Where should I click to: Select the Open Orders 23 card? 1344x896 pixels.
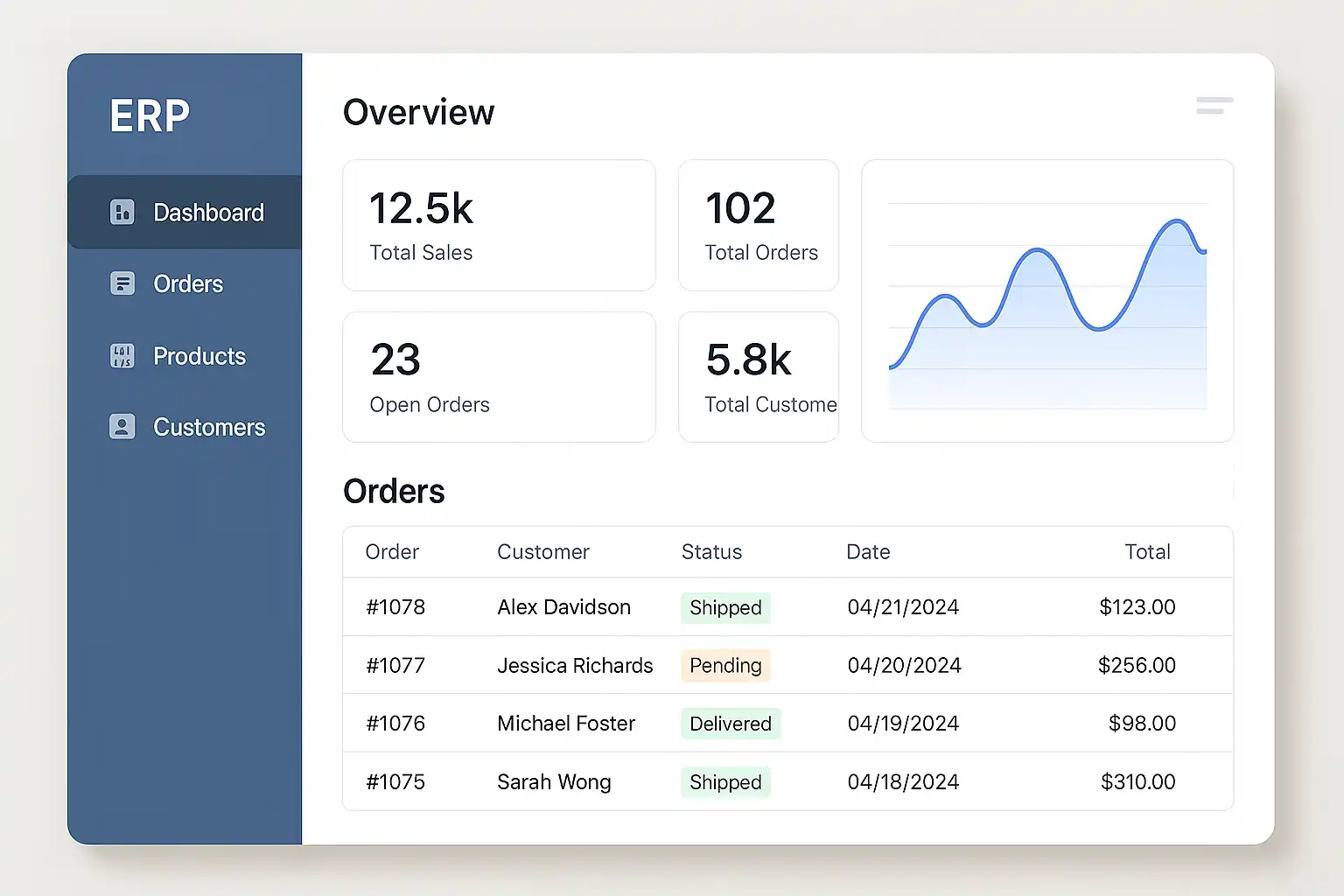click(499, 377)
